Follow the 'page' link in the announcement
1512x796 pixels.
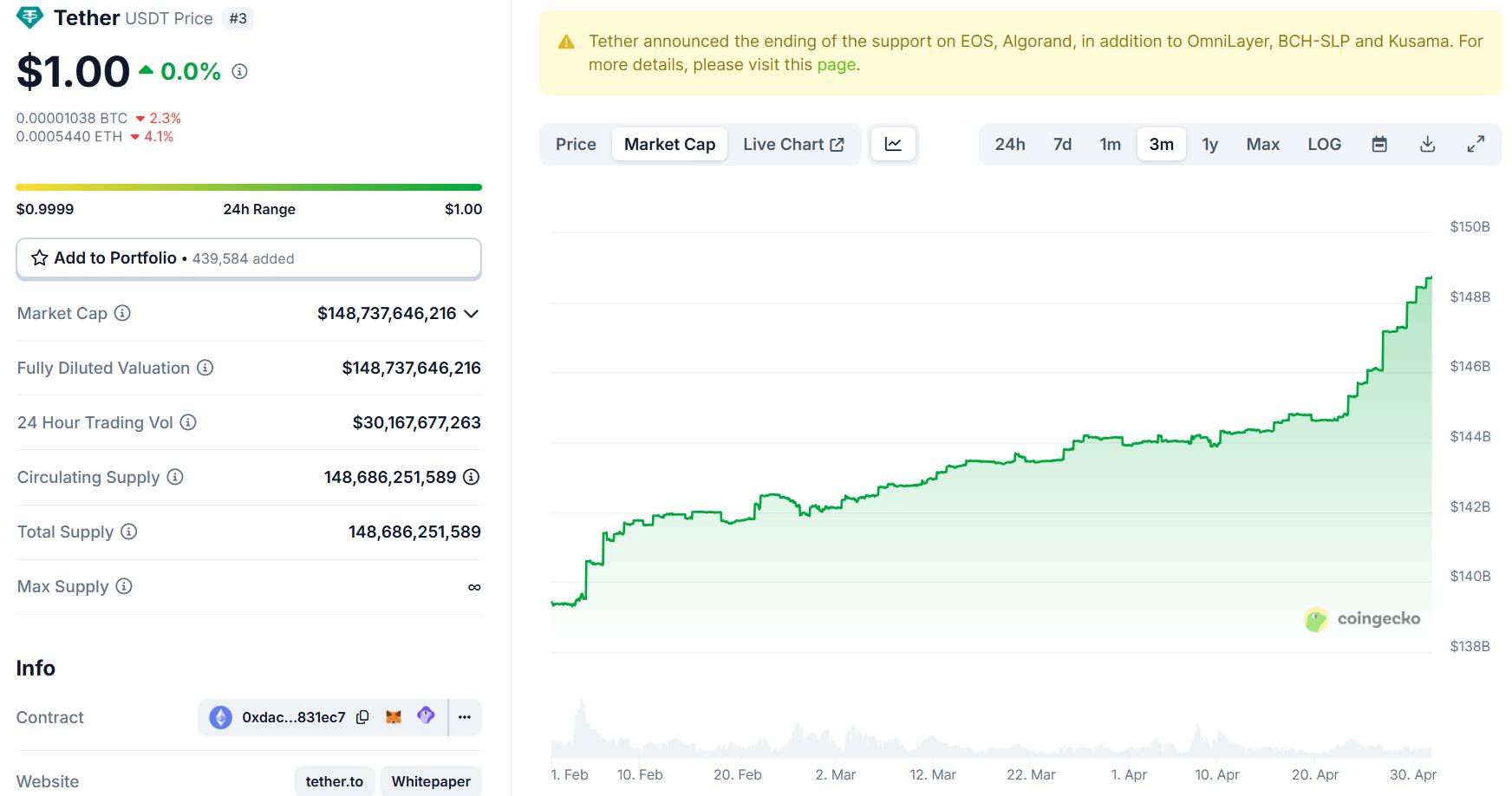click(x=836, y=65)
